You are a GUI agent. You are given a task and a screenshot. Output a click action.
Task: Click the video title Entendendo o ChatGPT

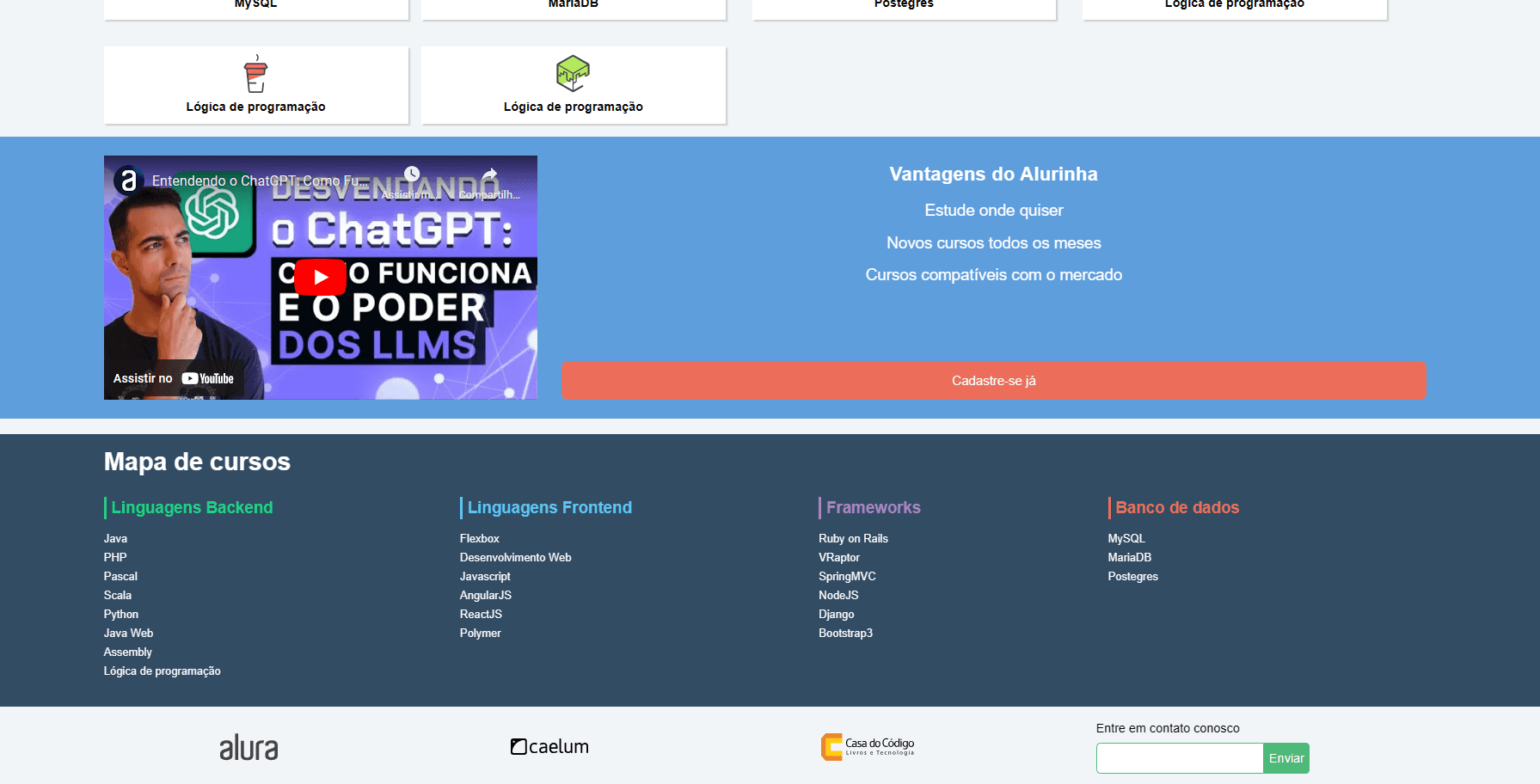point(260,181)
